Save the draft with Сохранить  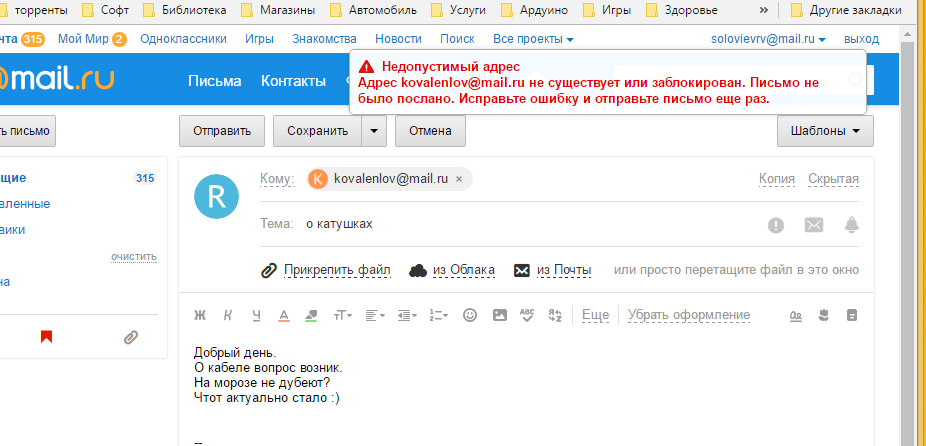[x=318, y=131]
